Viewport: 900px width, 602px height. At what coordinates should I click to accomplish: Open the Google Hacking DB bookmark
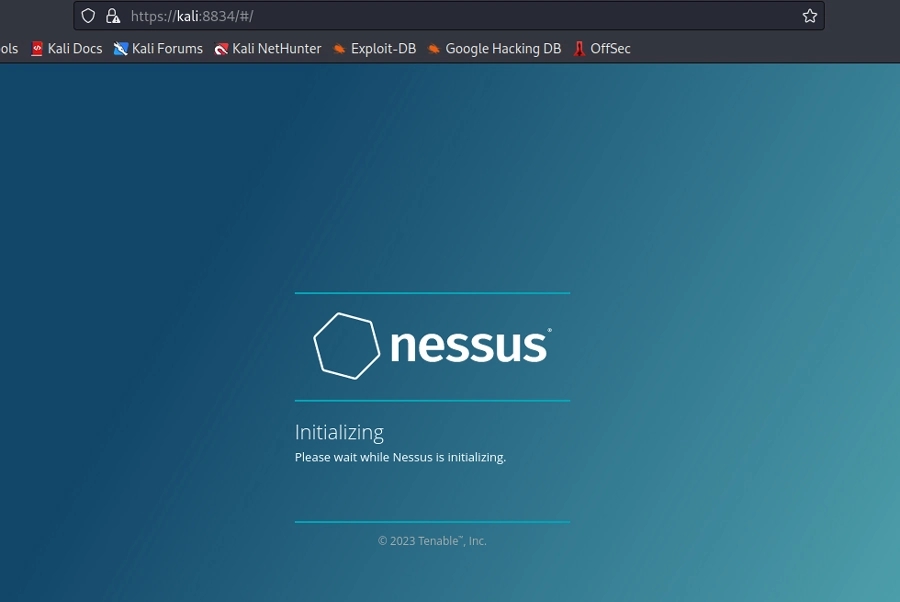tap(495, 49)
